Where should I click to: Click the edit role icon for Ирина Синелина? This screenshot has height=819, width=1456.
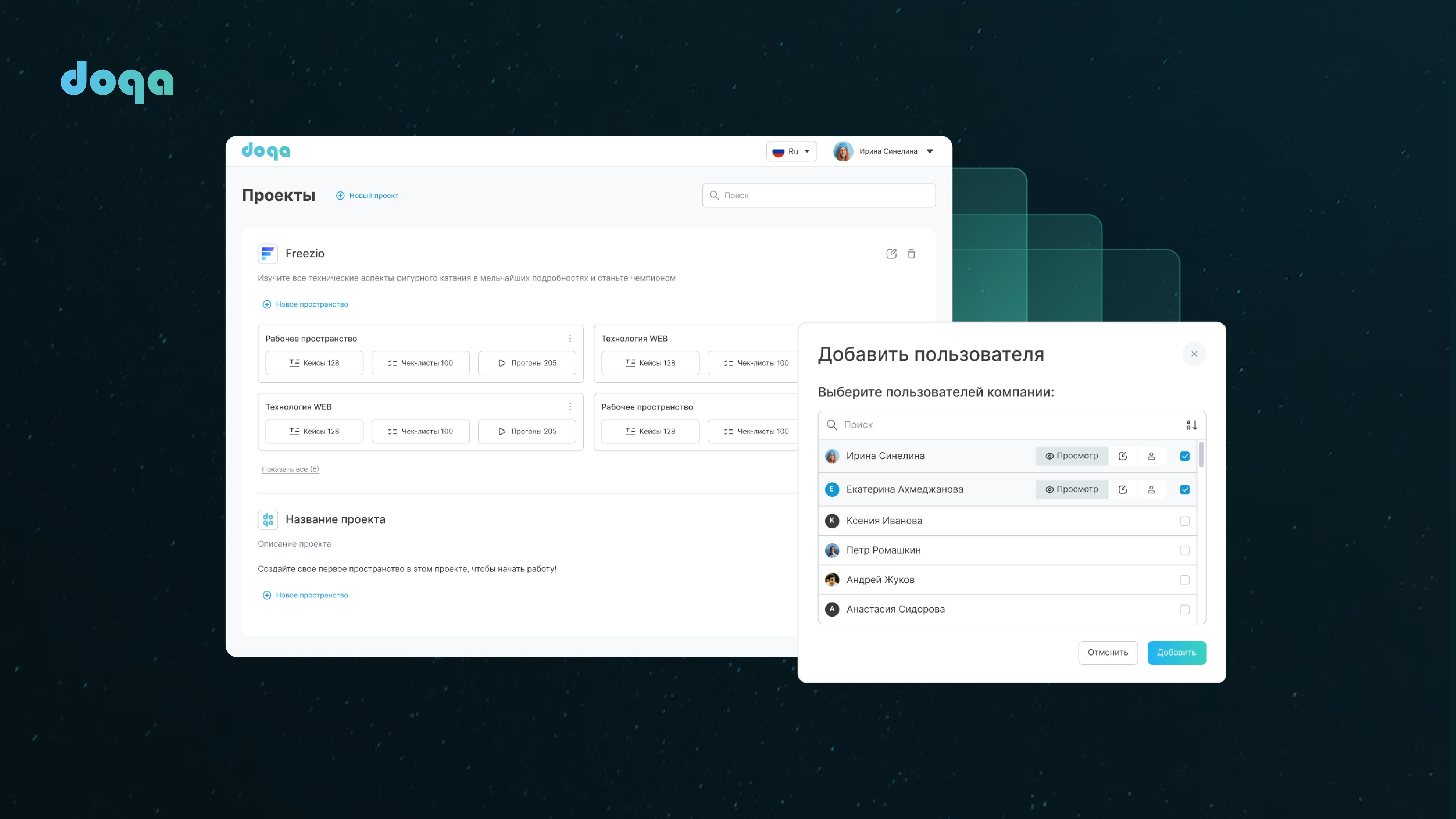(1123, 456)
